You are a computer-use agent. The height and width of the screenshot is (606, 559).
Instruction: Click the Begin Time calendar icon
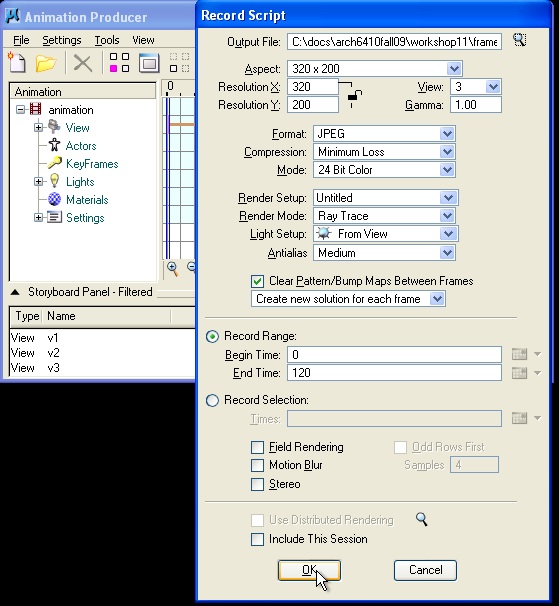click(x=519, y=354)
